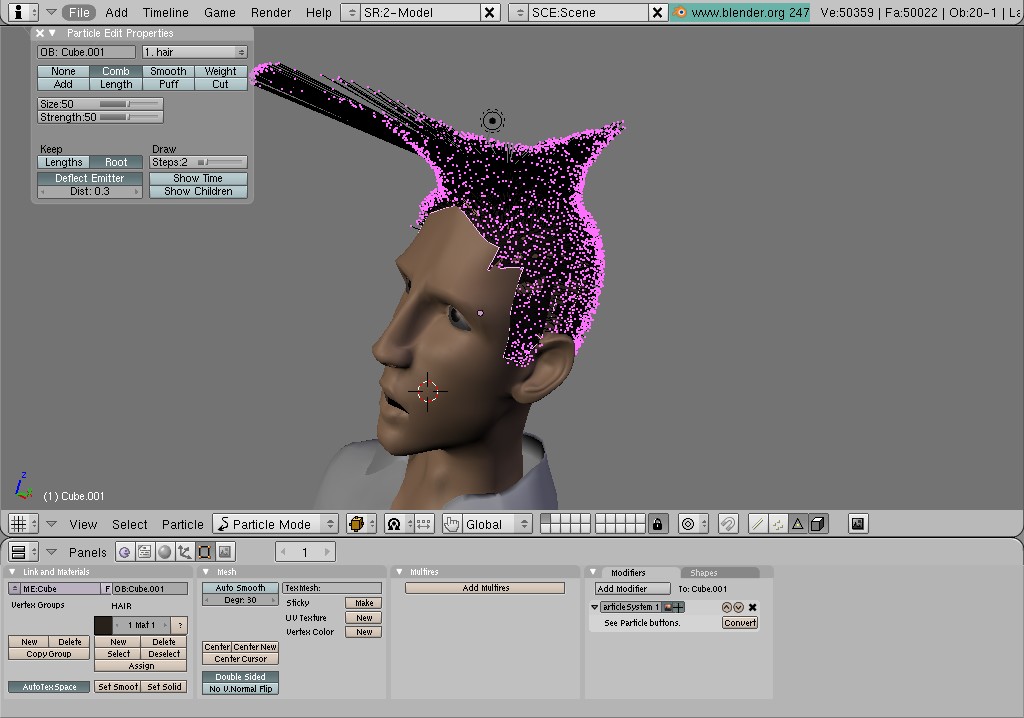Open the Script context button in Panels header

click(144, 552)
